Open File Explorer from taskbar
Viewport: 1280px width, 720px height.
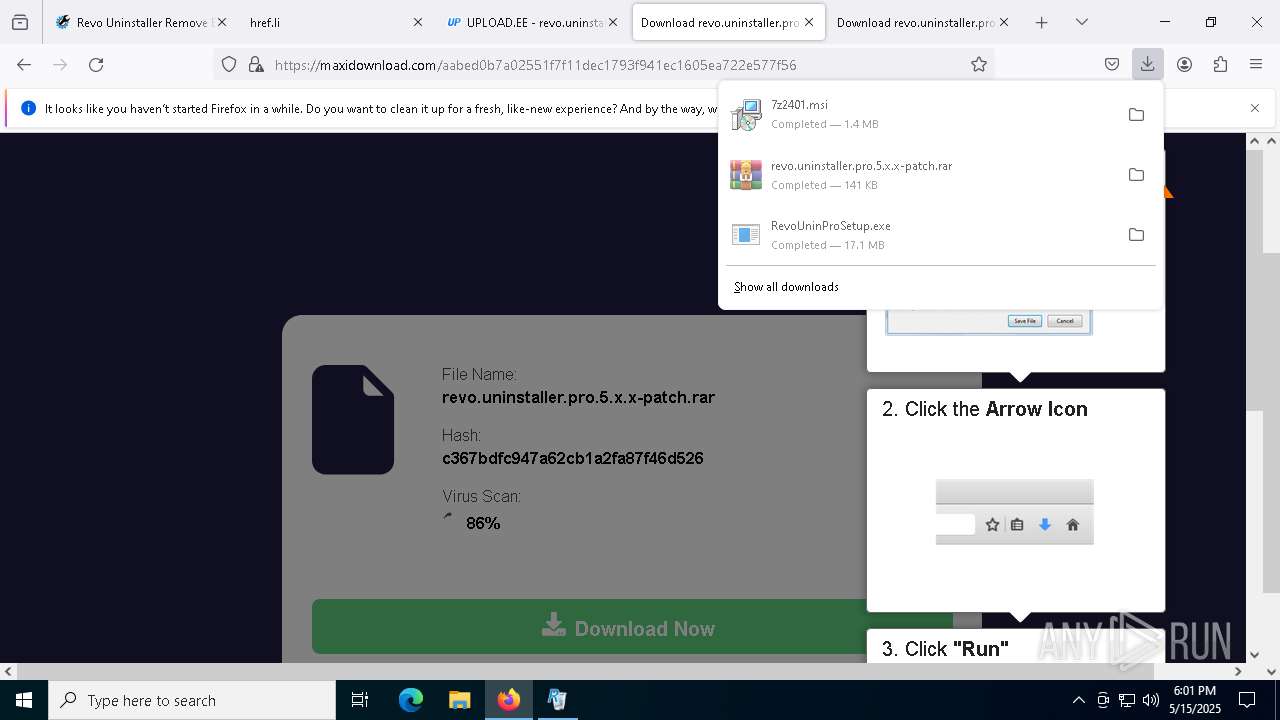pyautogui.click(x=459, y=700)
